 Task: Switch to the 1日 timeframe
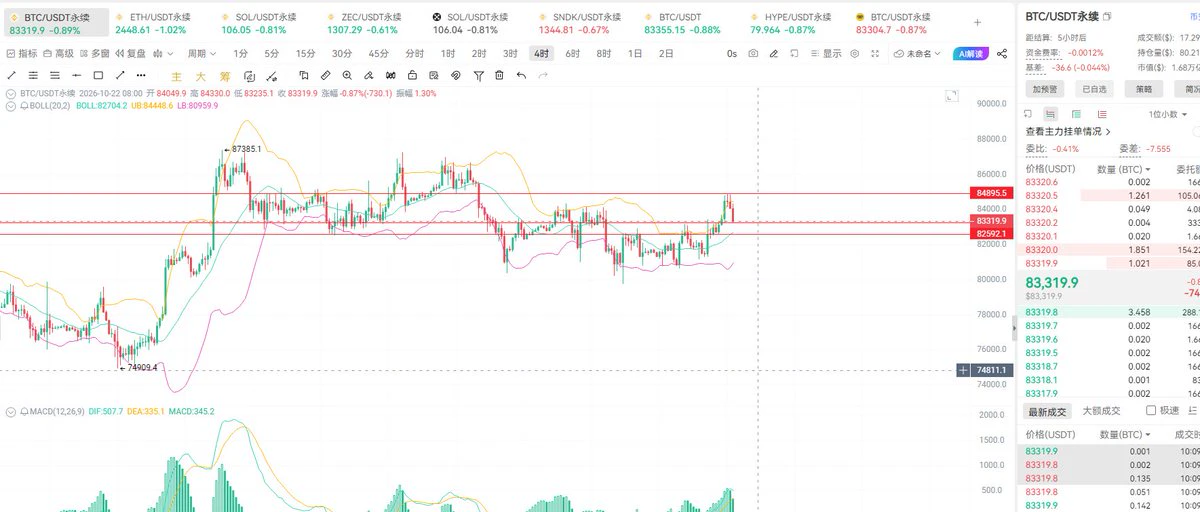coord(635,54)
